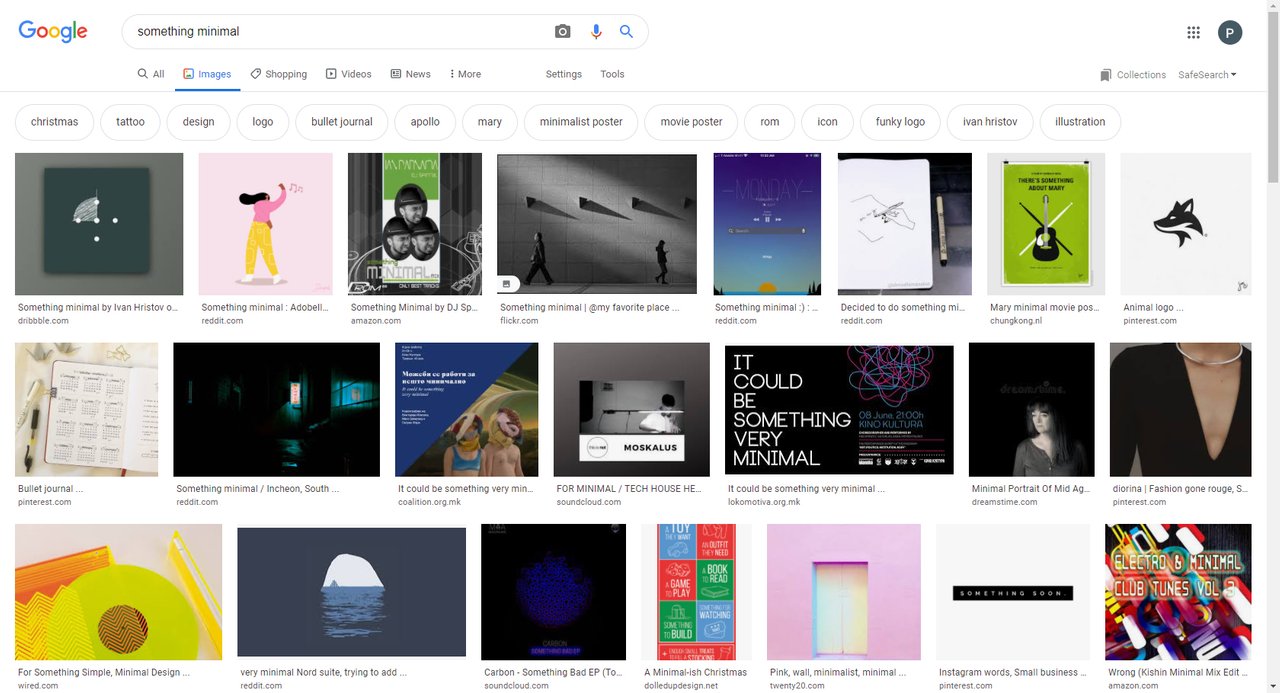Screen dimensions: 1280x693
Task: Filter by the apollo chip
Action: coord(425,122)
